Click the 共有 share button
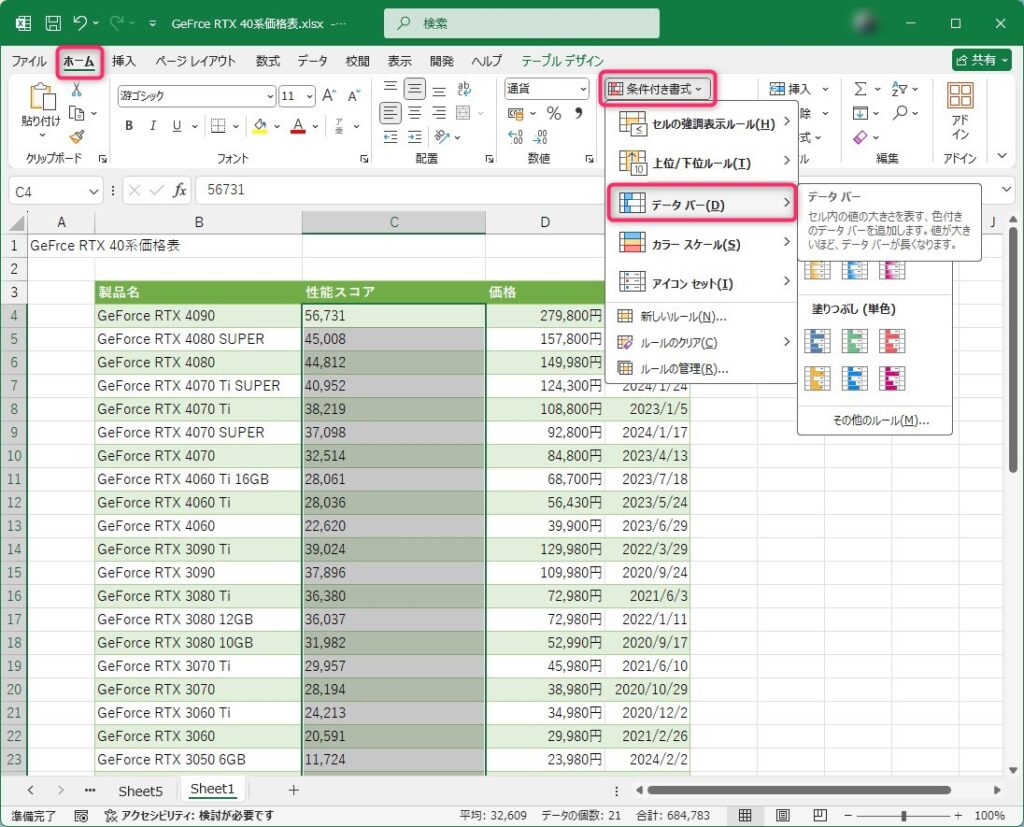 (981, 60)
